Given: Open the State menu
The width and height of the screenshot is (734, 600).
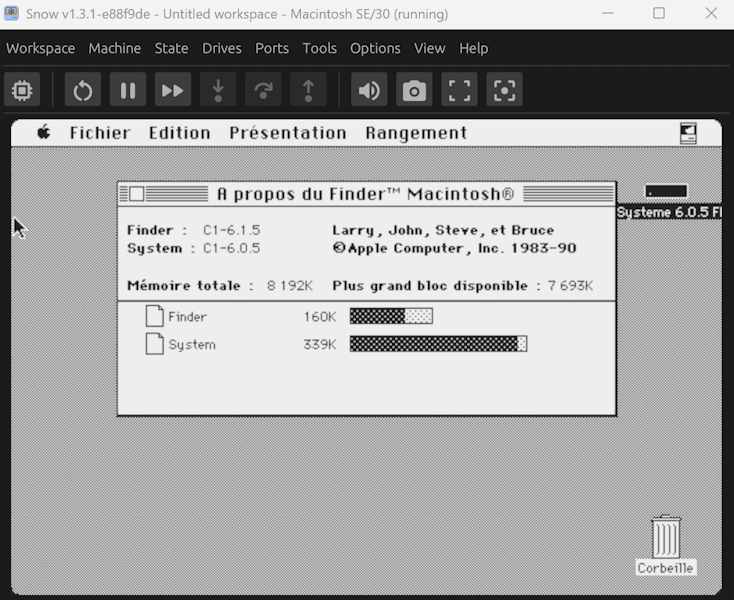Looking at the screenshot, I should (x=171, y=48).
